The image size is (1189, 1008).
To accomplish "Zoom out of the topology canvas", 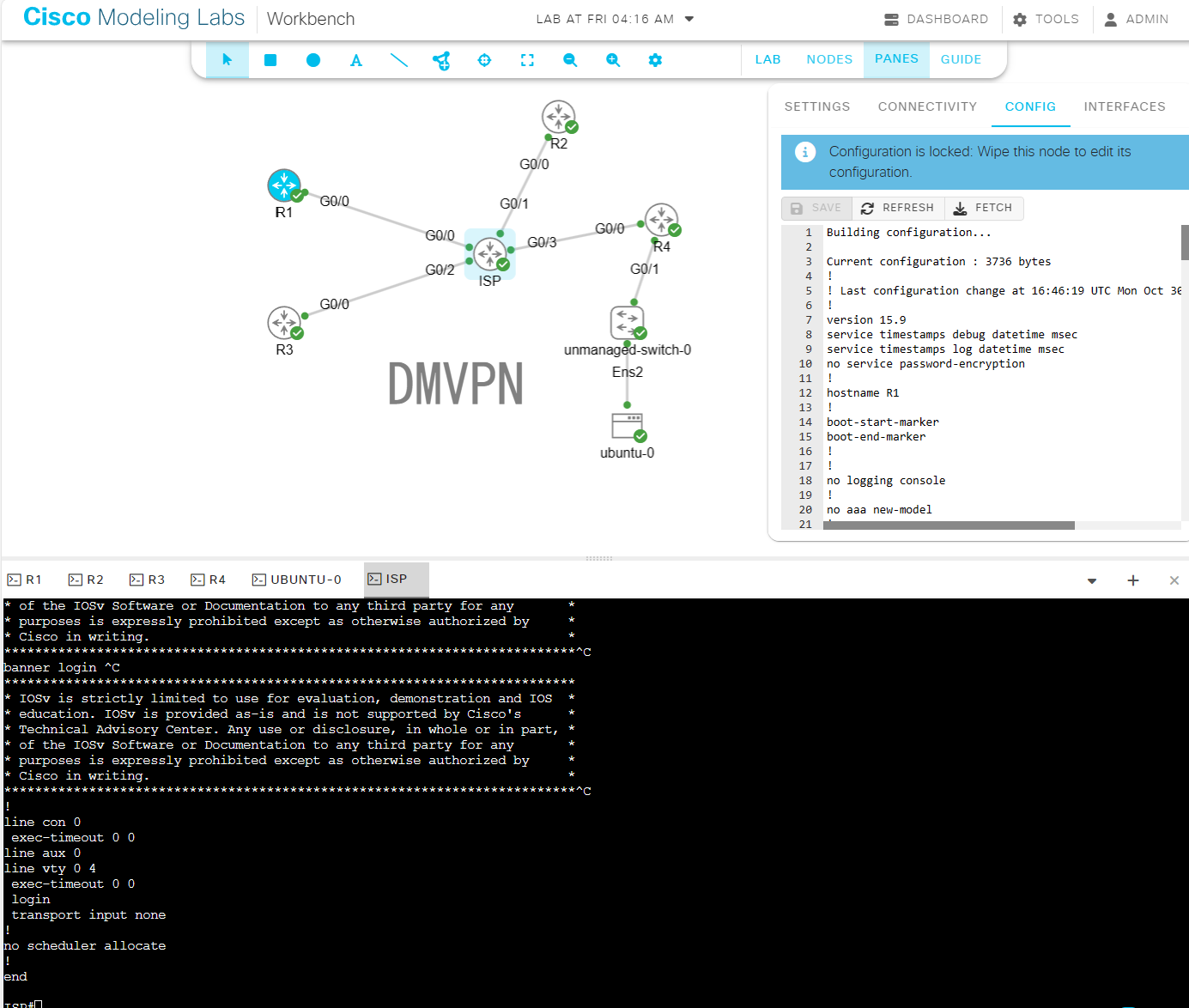I will (x=570, y=60).
